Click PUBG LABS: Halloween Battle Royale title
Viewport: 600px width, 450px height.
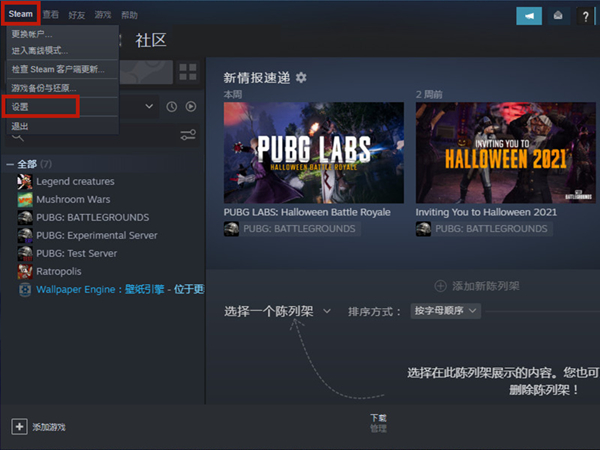pyautogui.click(x=307, y=212)
